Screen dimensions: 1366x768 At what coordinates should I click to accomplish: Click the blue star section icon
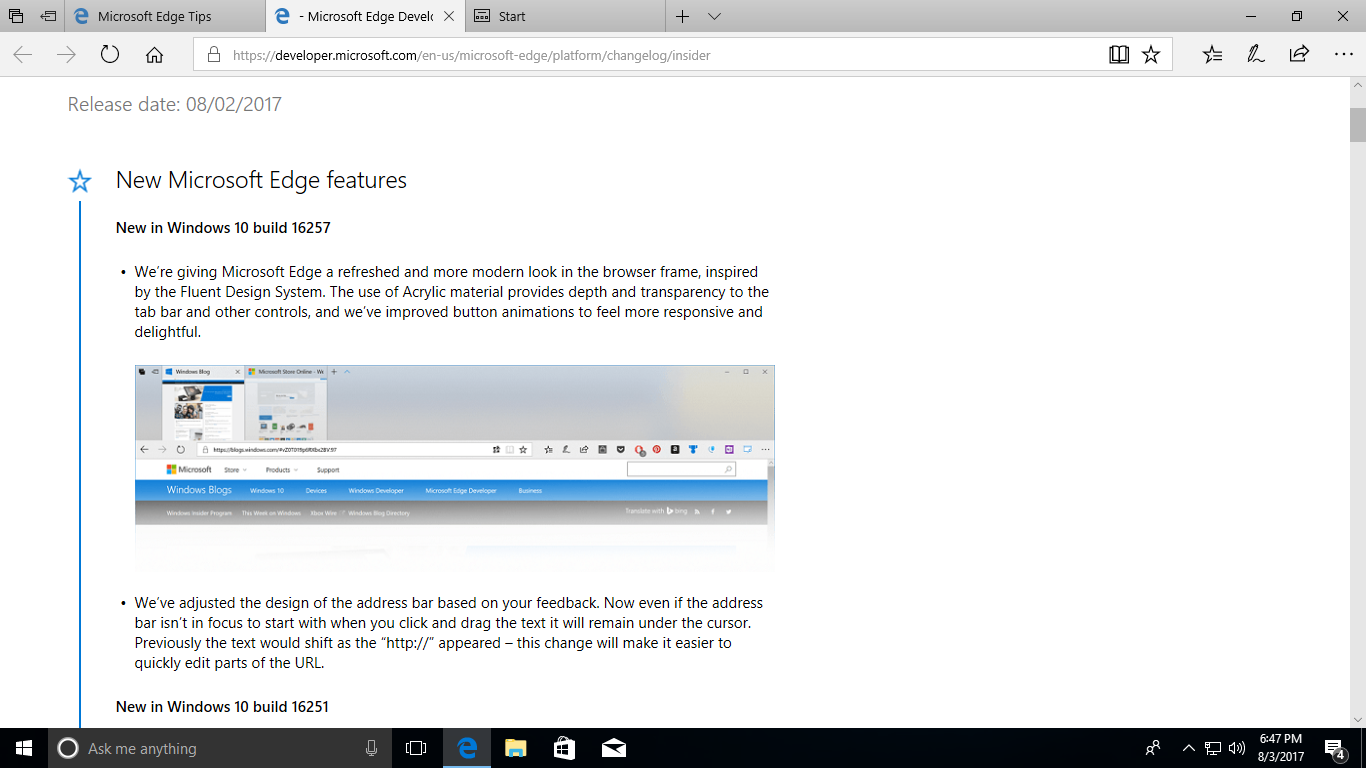(x=80, y=181)
